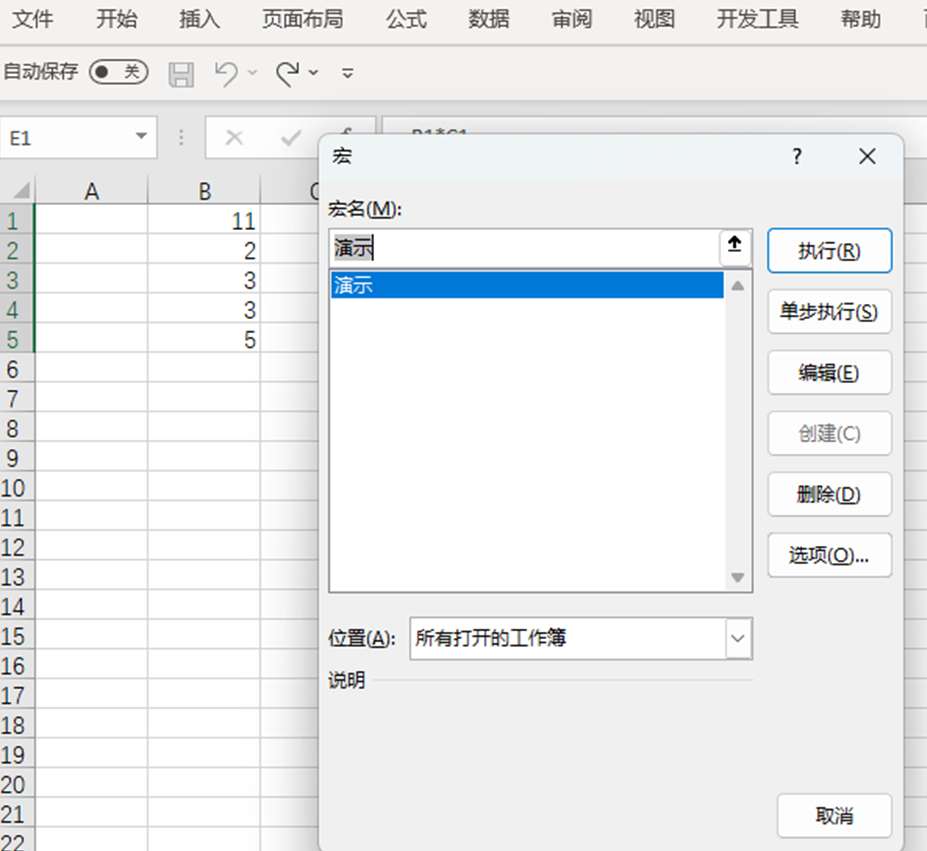Switch to the 数据 ribbon tab
This screenshot has height=851, width=927.
[x=488, y=19]
